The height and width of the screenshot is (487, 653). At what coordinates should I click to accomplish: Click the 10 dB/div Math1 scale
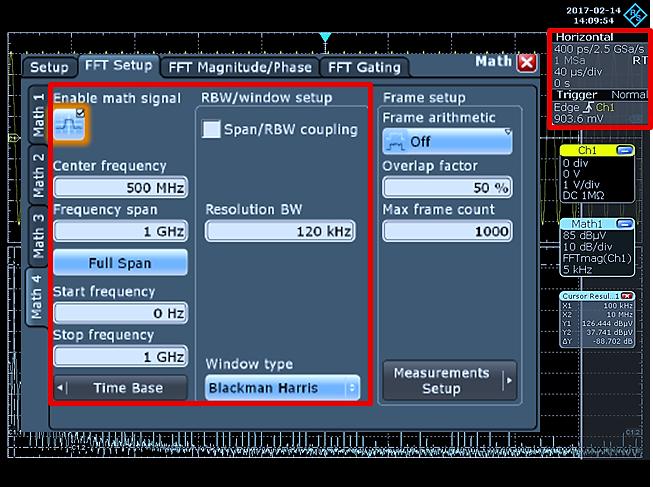point(587,247)
